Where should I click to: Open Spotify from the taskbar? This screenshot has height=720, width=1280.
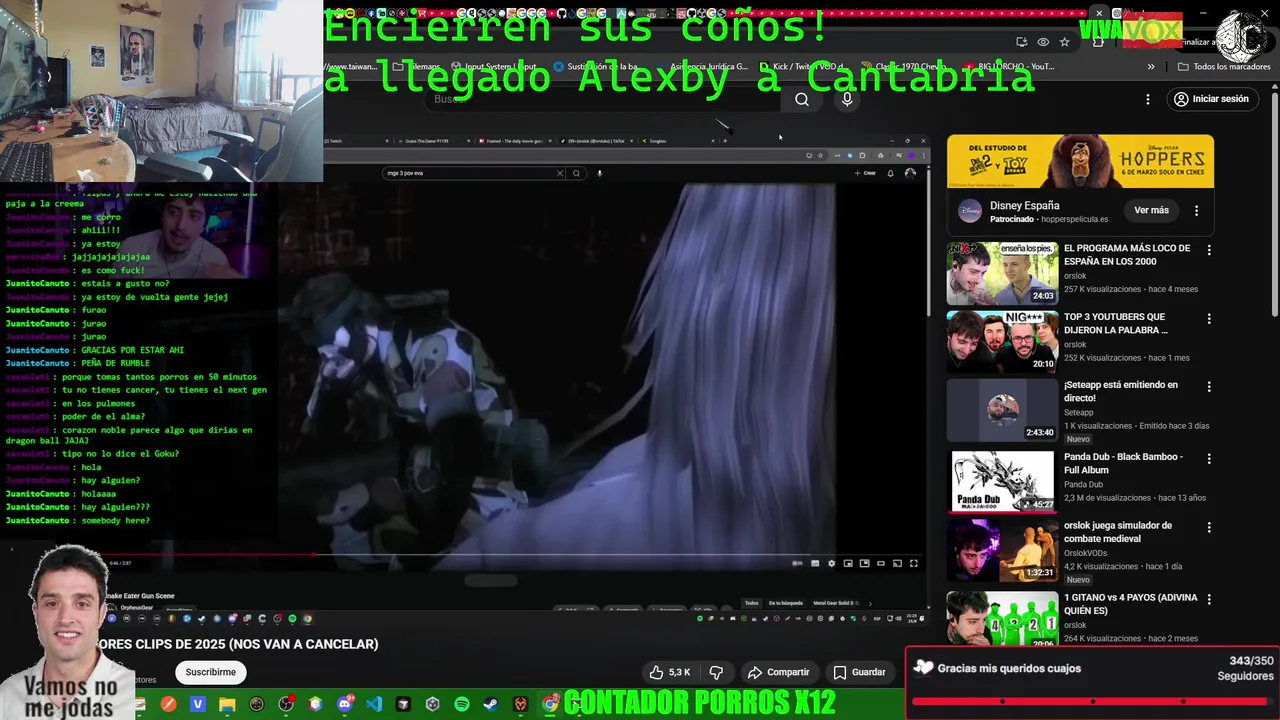[x=462, y=704]
